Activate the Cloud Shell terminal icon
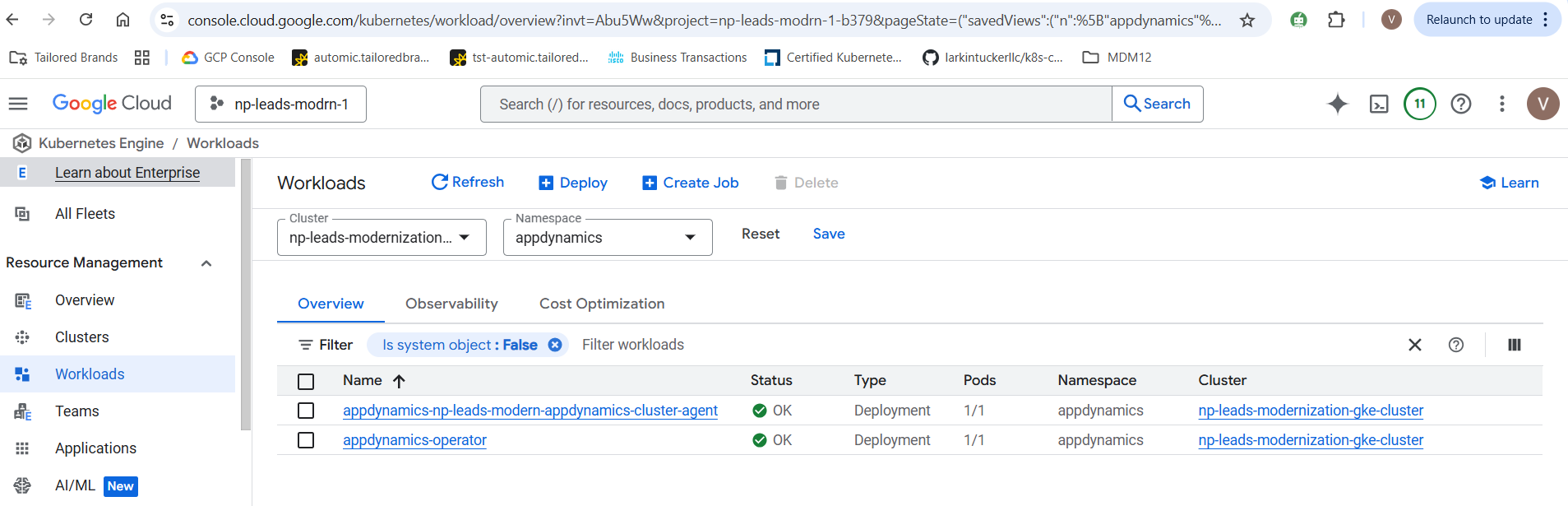 pos(1379,104)
